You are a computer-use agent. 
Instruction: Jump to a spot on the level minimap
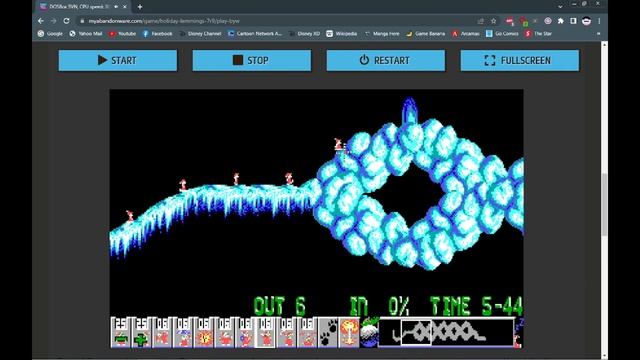[446, 332]
